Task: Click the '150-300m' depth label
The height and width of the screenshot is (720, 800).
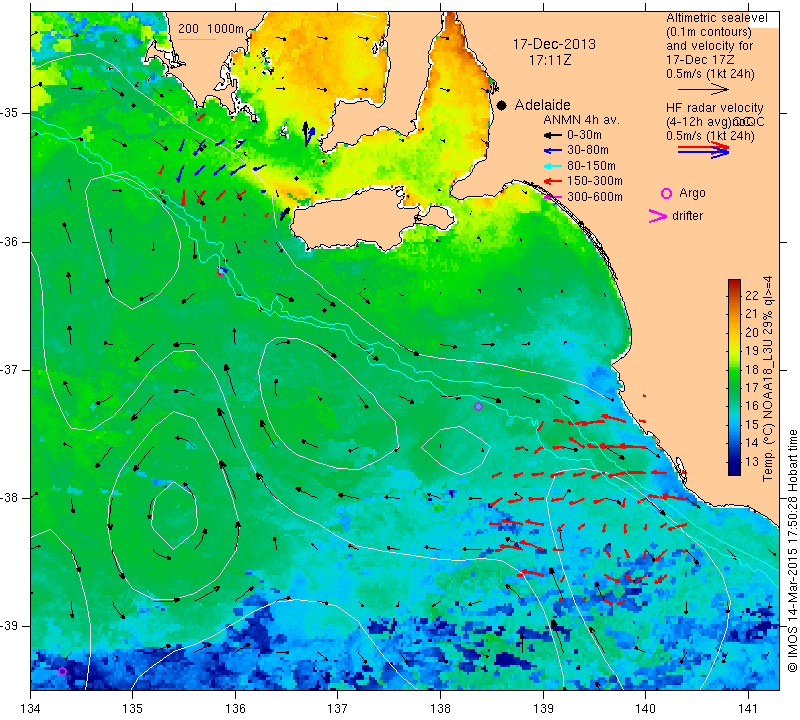Action: [594, 181]
